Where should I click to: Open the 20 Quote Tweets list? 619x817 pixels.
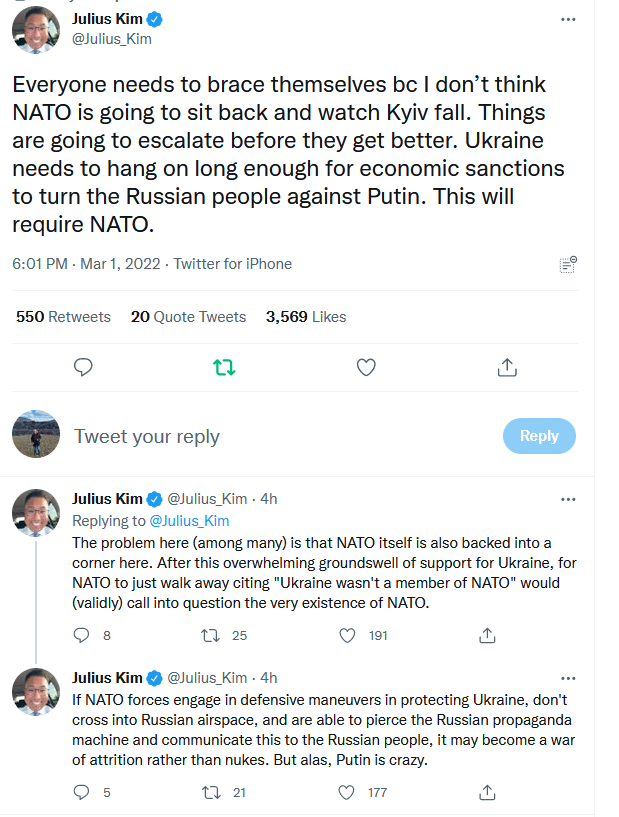(188, 317)
